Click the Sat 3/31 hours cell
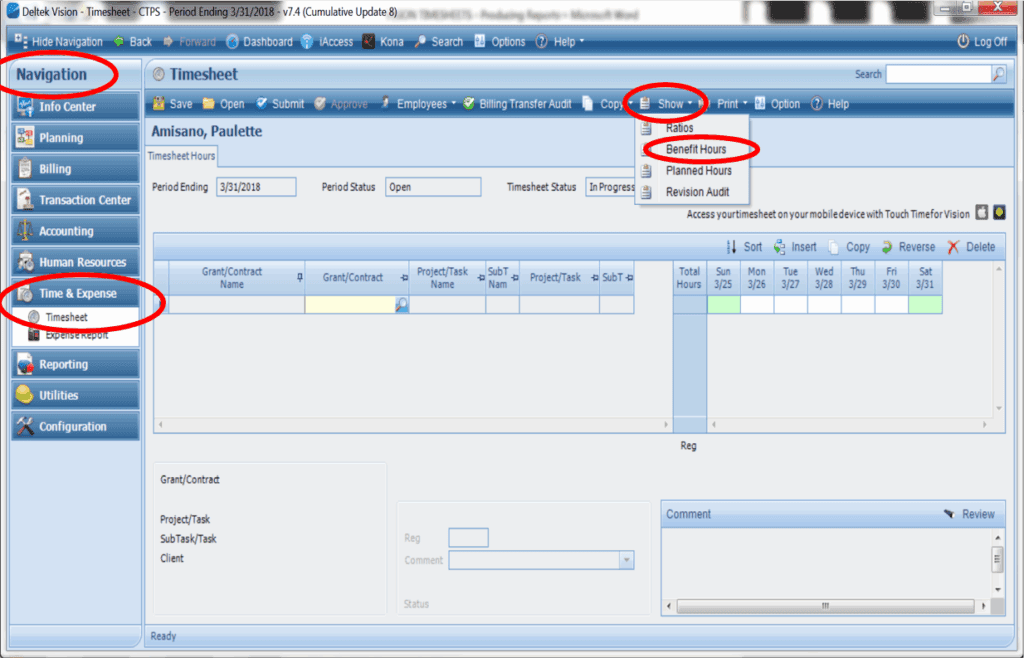Viewport: 1024px width, 658px height. click(925, 304)
